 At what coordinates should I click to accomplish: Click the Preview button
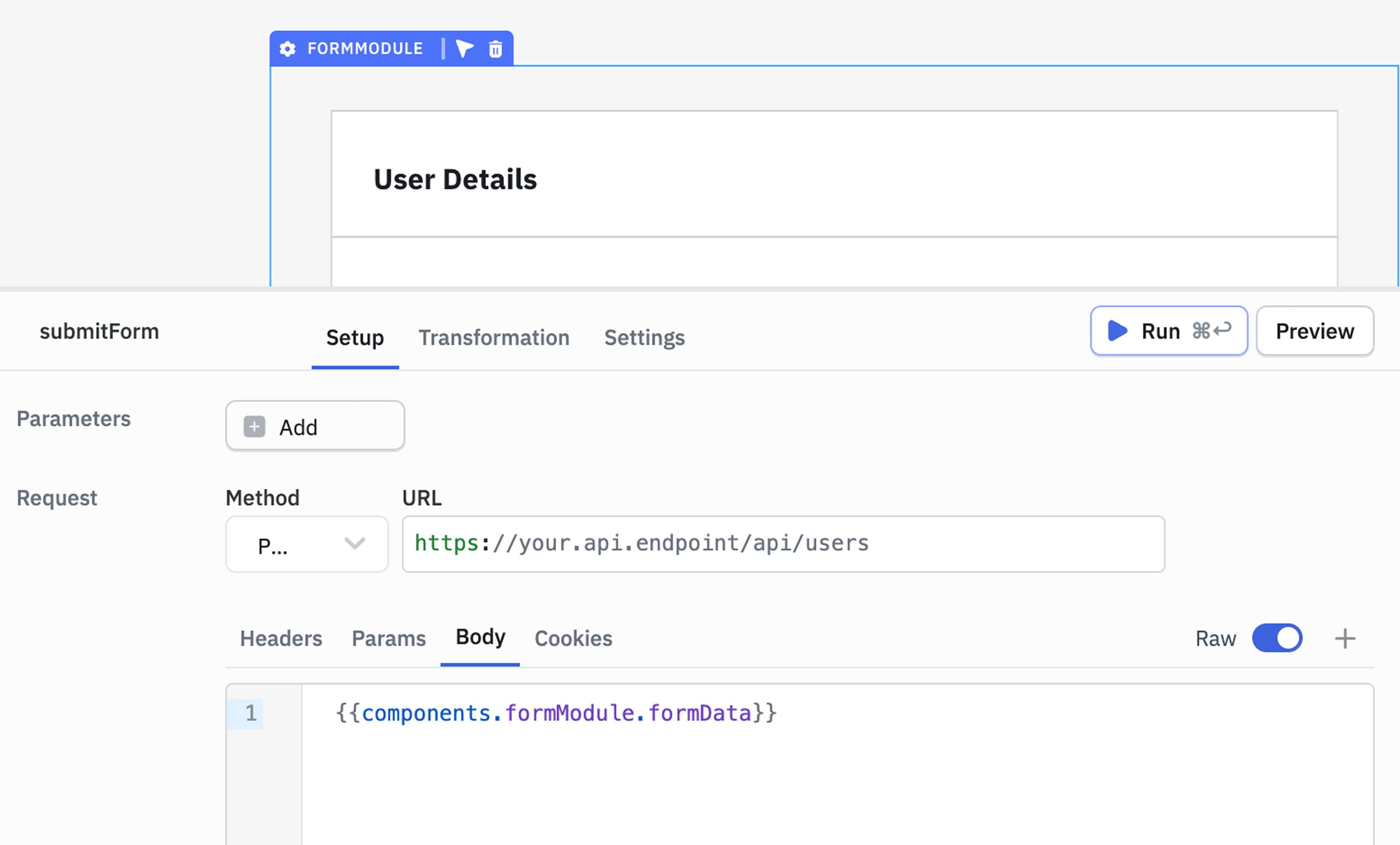coord(1314,331)
